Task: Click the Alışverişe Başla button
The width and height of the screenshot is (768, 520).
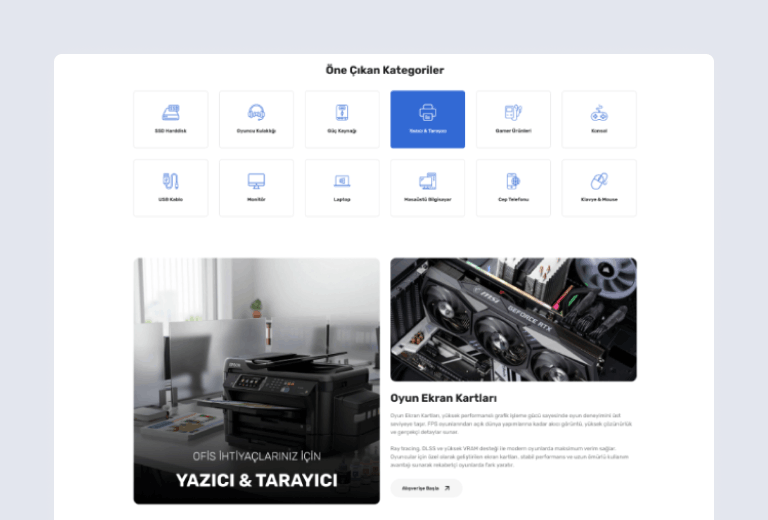Action: [x=426, y=488]
